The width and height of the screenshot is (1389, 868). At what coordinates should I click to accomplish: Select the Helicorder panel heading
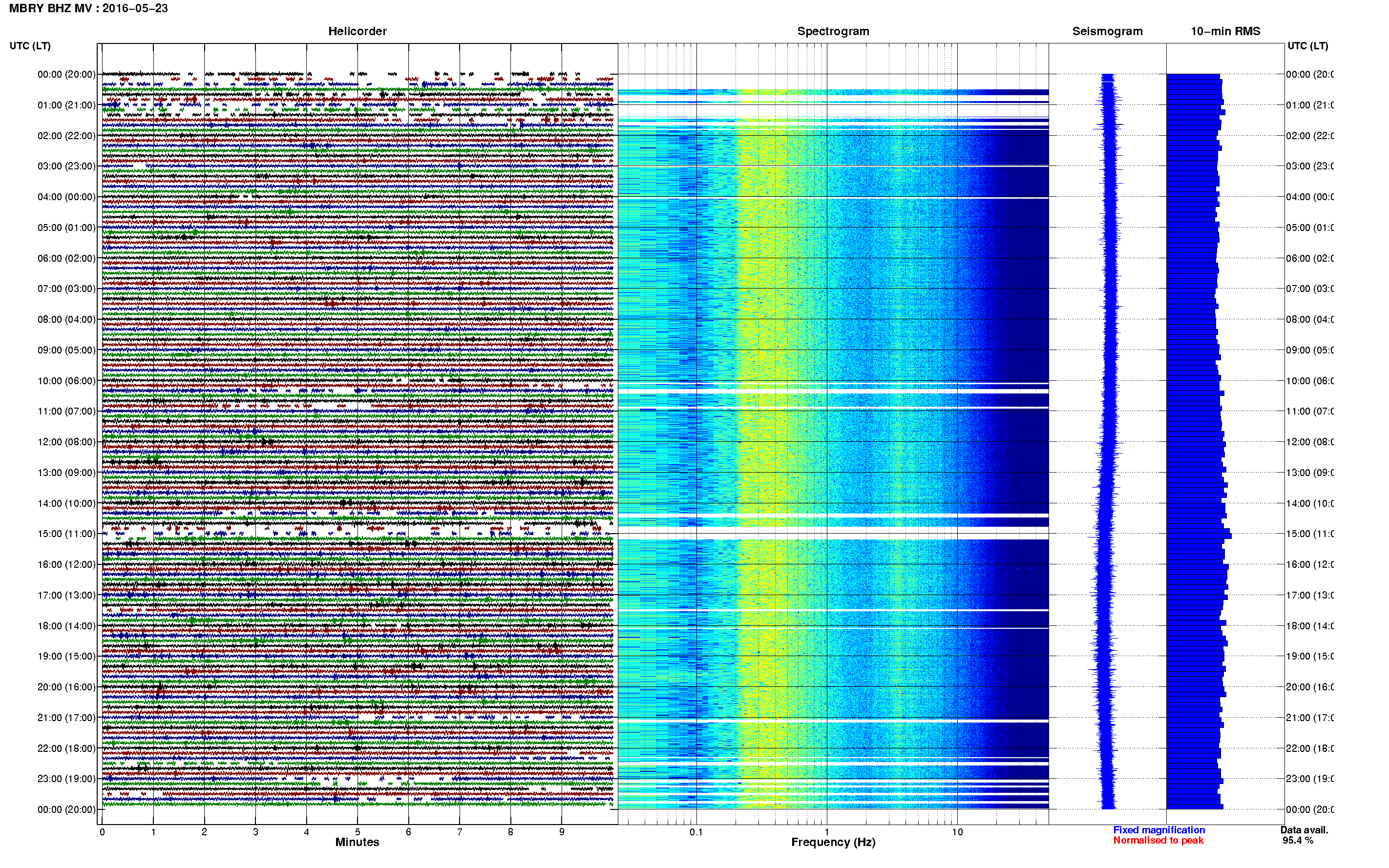[x=357, y=31]
